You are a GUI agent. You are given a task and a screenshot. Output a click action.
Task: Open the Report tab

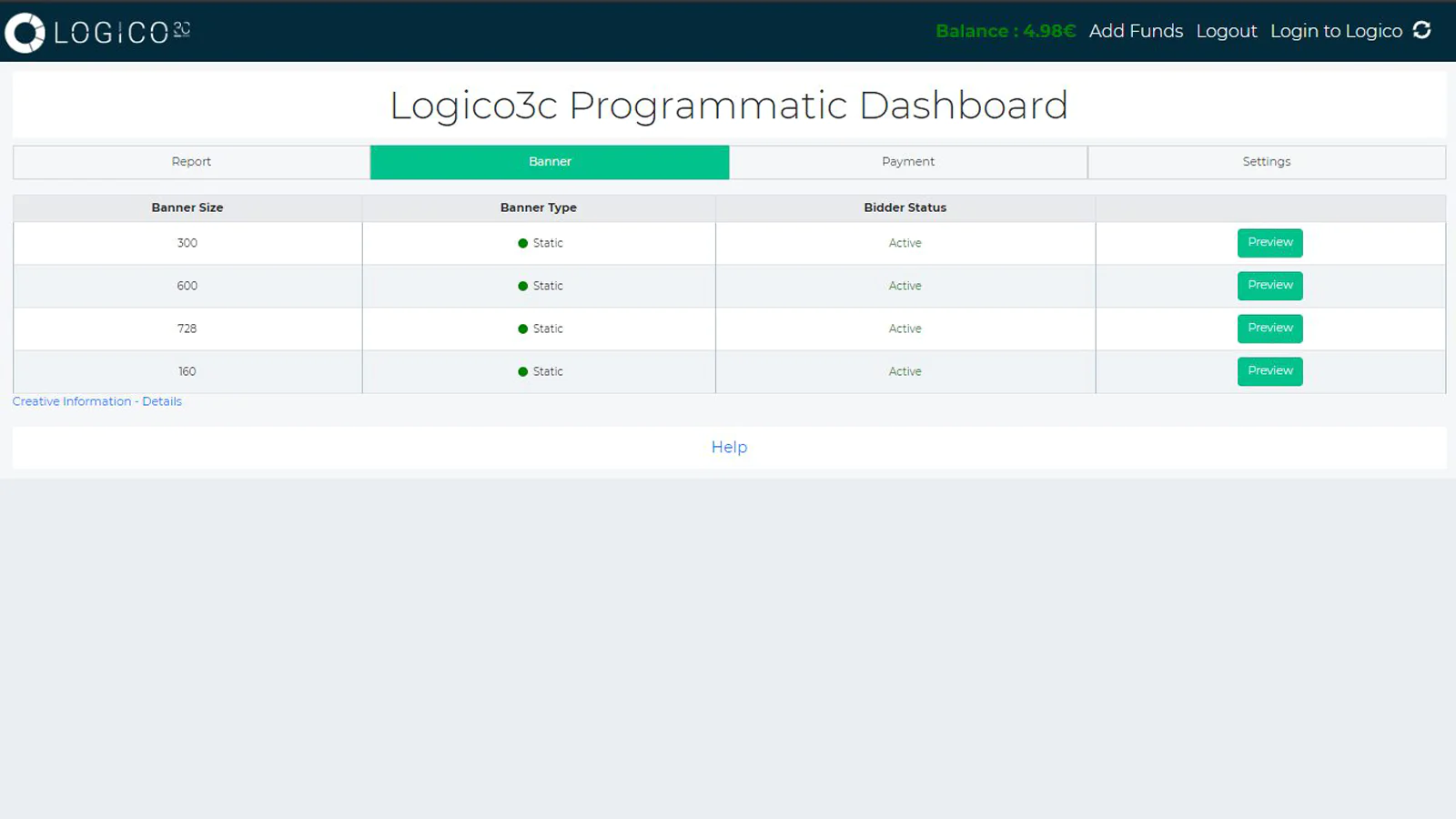191,162
